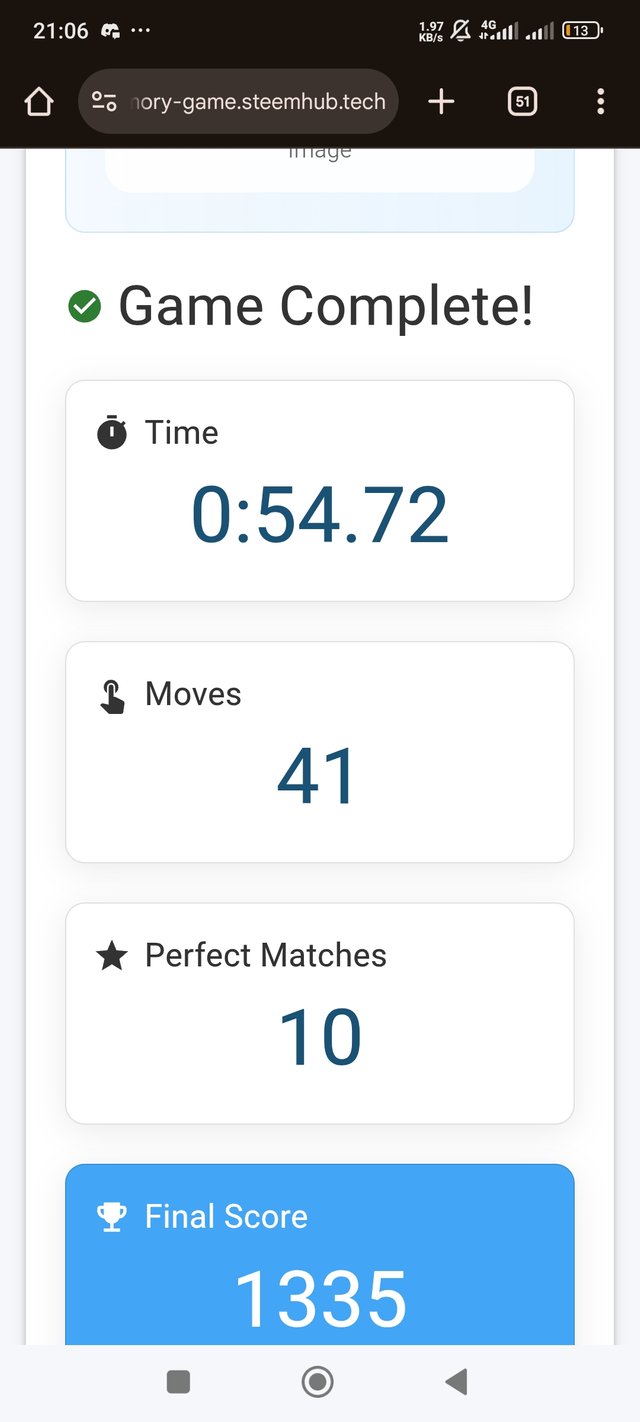Tap the Final Score value 1335

pyautogui.click(x=320, y=1299)
